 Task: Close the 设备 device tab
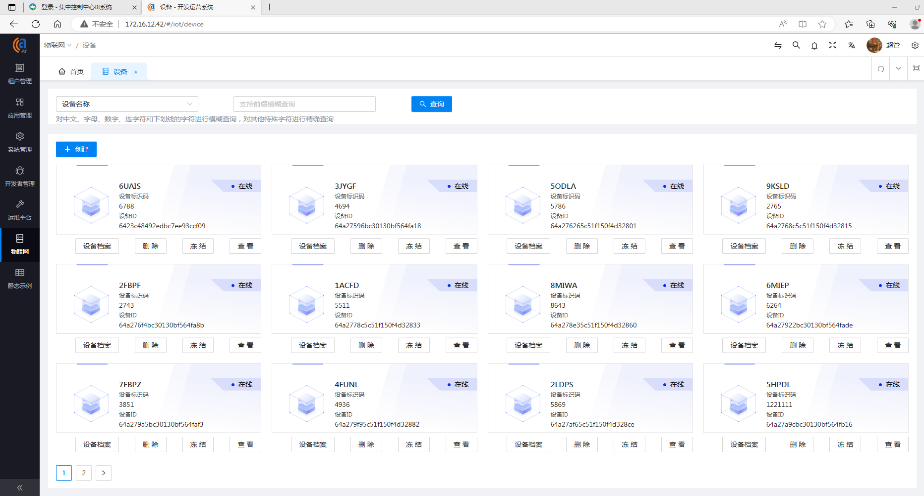(x=136, y=72)
